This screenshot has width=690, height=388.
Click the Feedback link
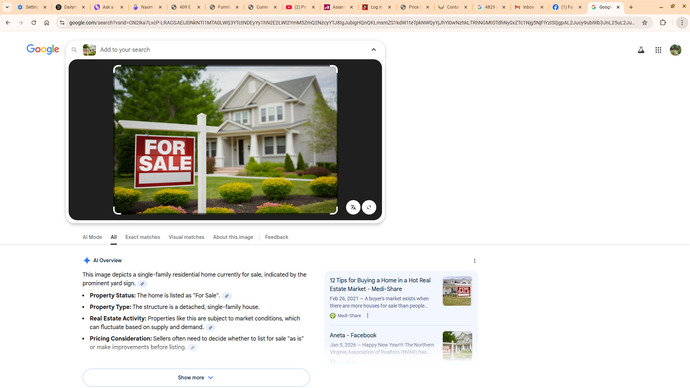point(276,237)
